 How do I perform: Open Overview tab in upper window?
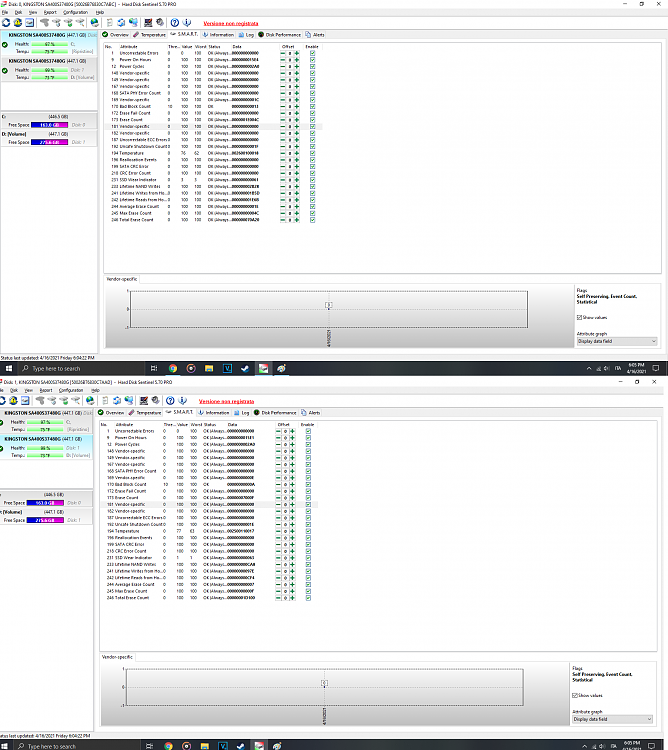click(115, 35)
